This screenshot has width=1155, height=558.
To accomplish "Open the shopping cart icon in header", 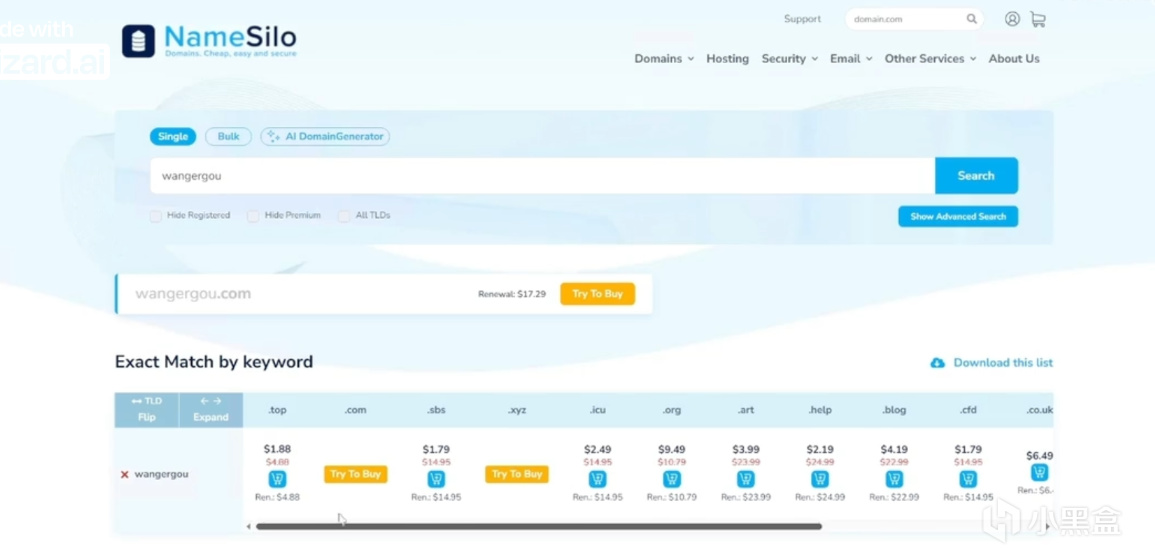I will point(1038,19).
